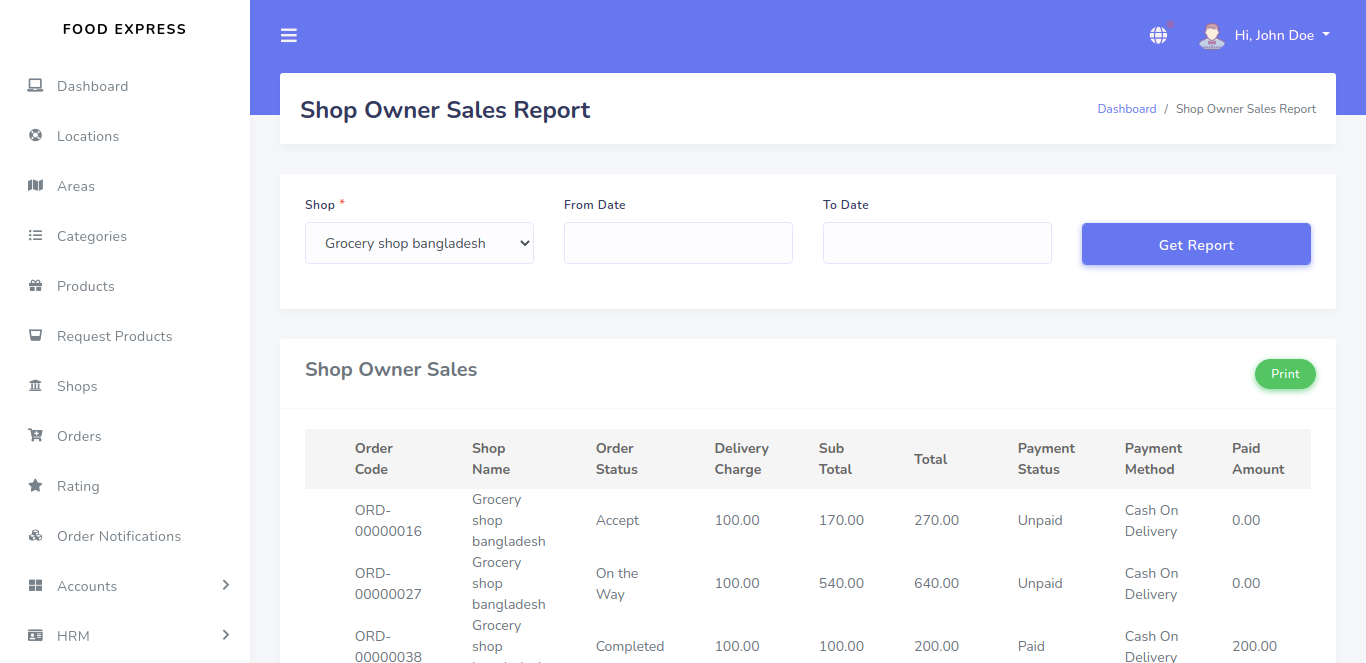This screenshot has width=1366, height=663.
Task: Select order code ORD-00000027
Action: (388, 583)
